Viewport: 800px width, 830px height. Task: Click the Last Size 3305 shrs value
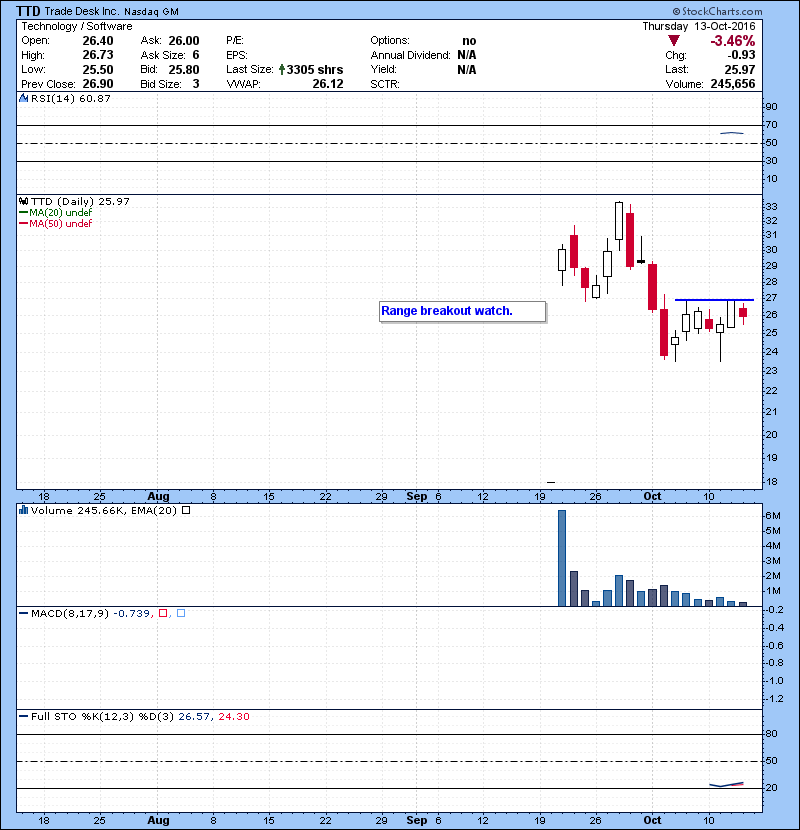click(314, 69)
